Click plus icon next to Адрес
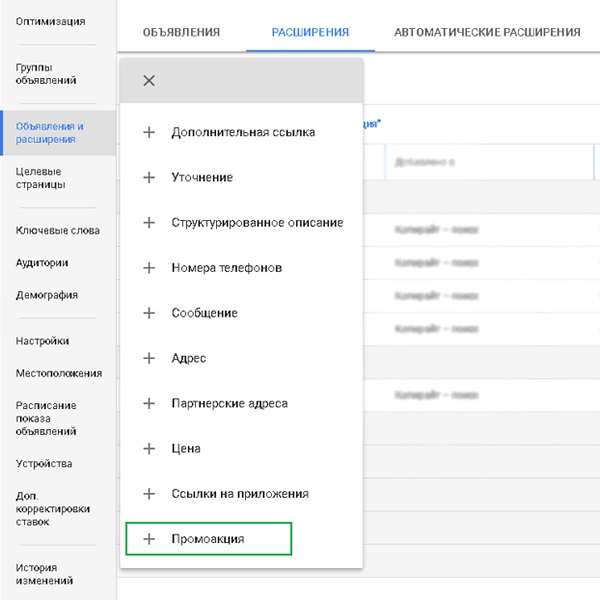Viewport: 600px width, 600px height. tap(149, 358)
